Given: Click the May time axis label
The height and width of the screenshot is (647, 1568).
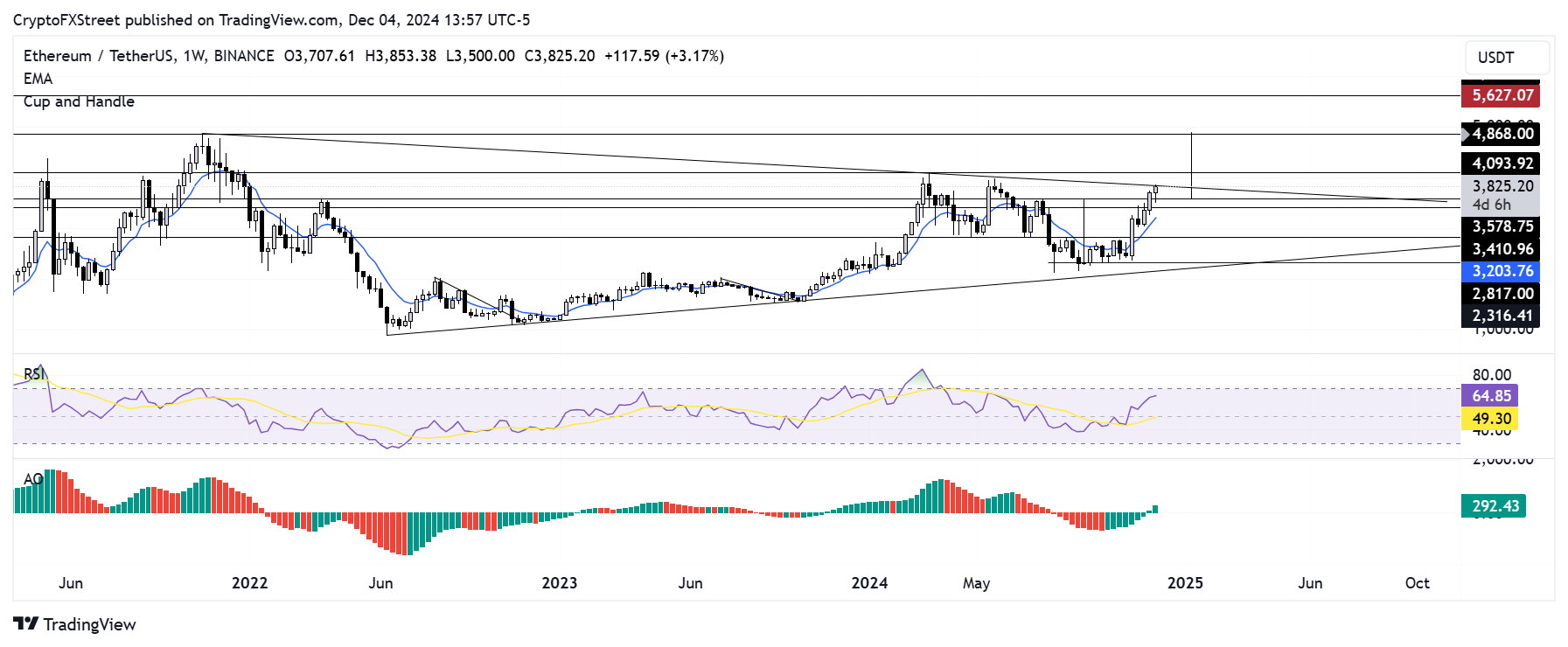Looking at the screenshot, I should click(976, 583).
